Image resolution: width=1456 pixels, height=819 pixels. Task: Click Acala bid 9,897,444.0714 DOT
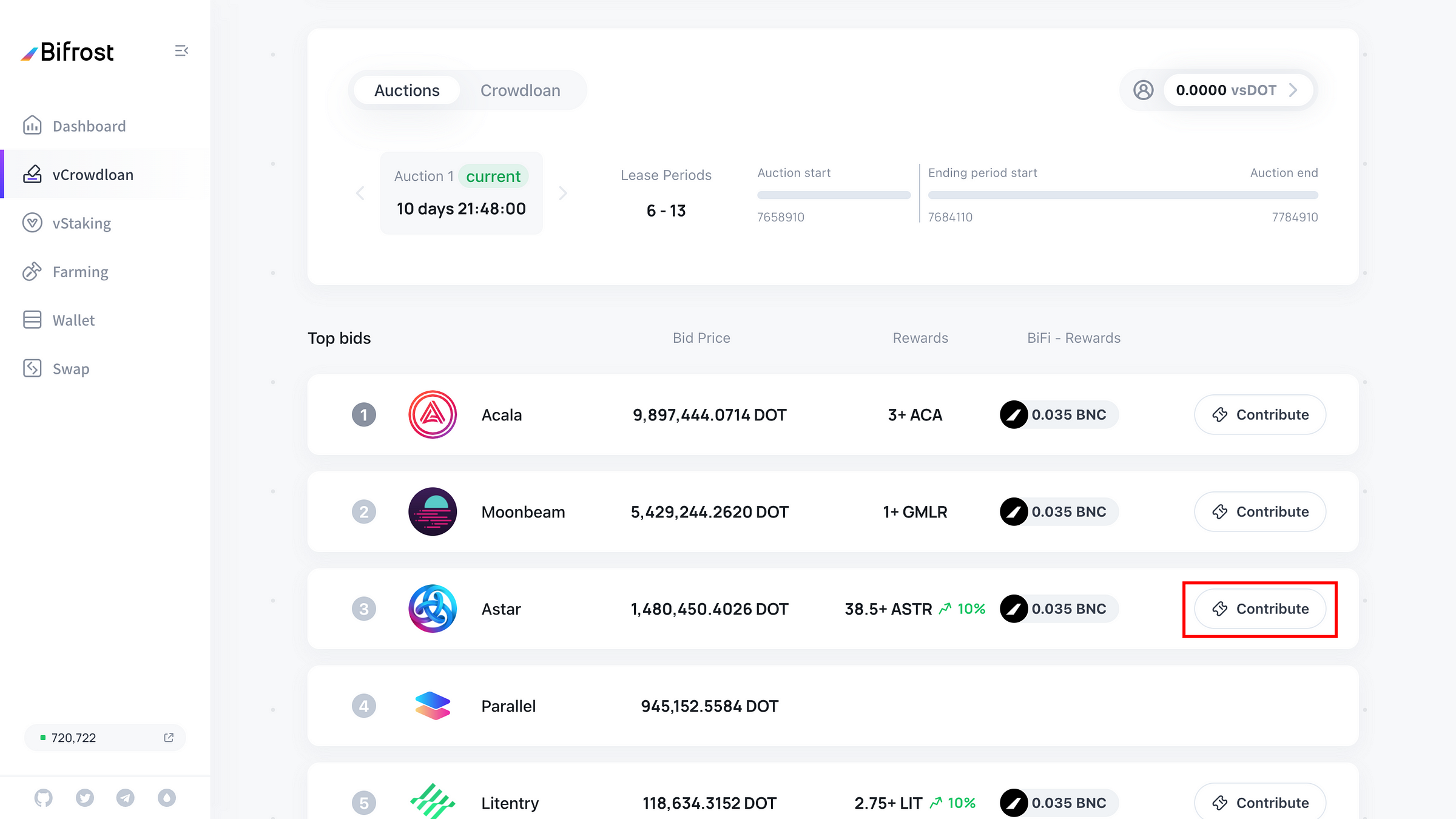click(709, 414)
